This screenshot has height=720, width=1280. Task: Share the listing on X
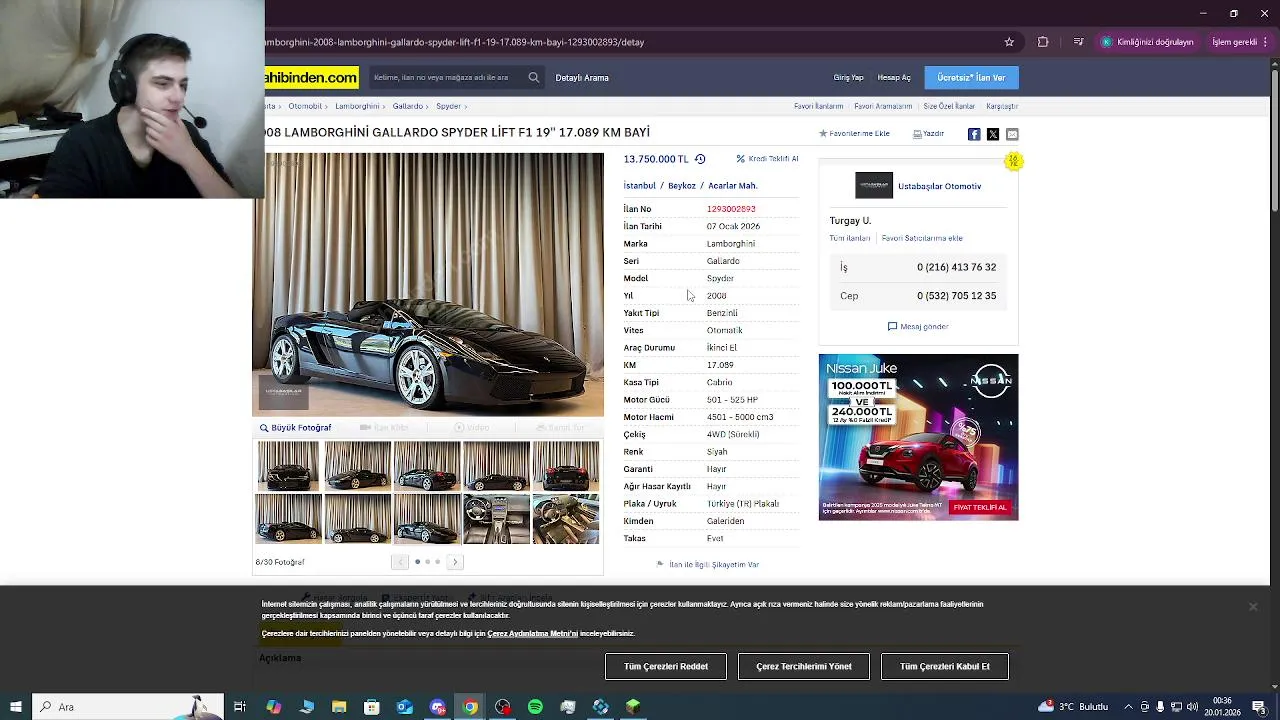(993, 134)
